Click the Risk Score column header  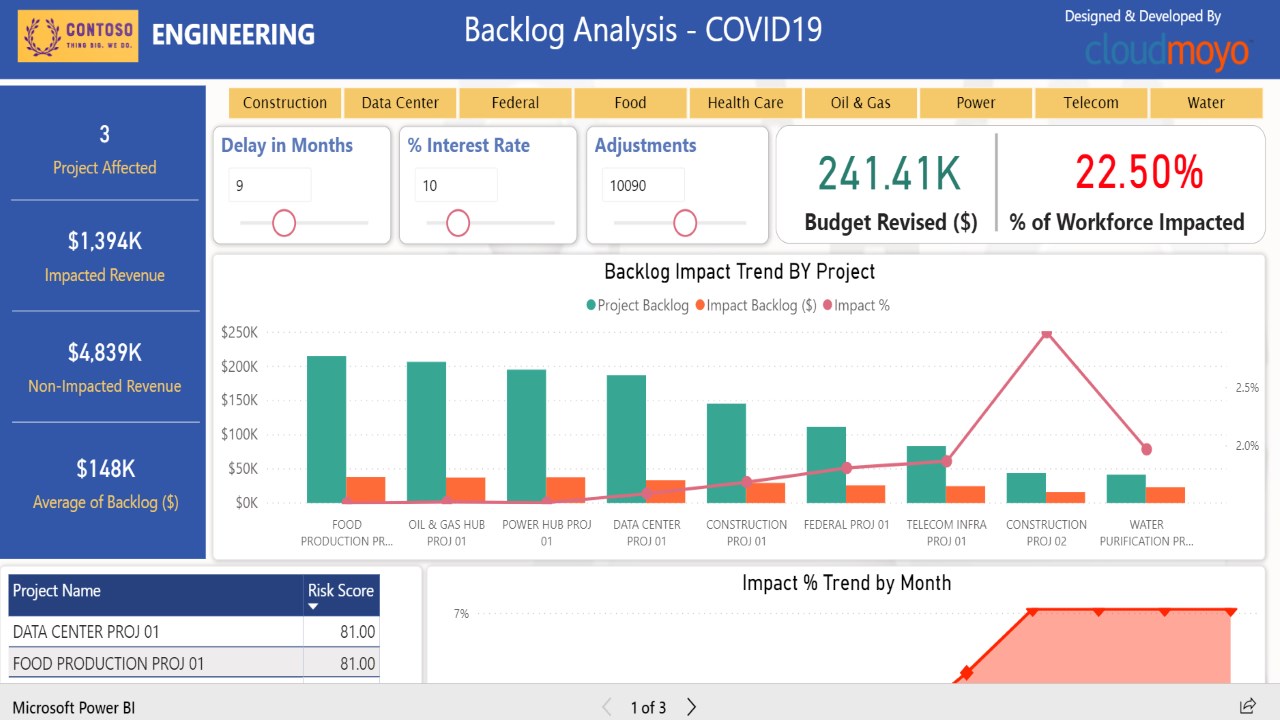pyautogui.click(x=341, y=595)
